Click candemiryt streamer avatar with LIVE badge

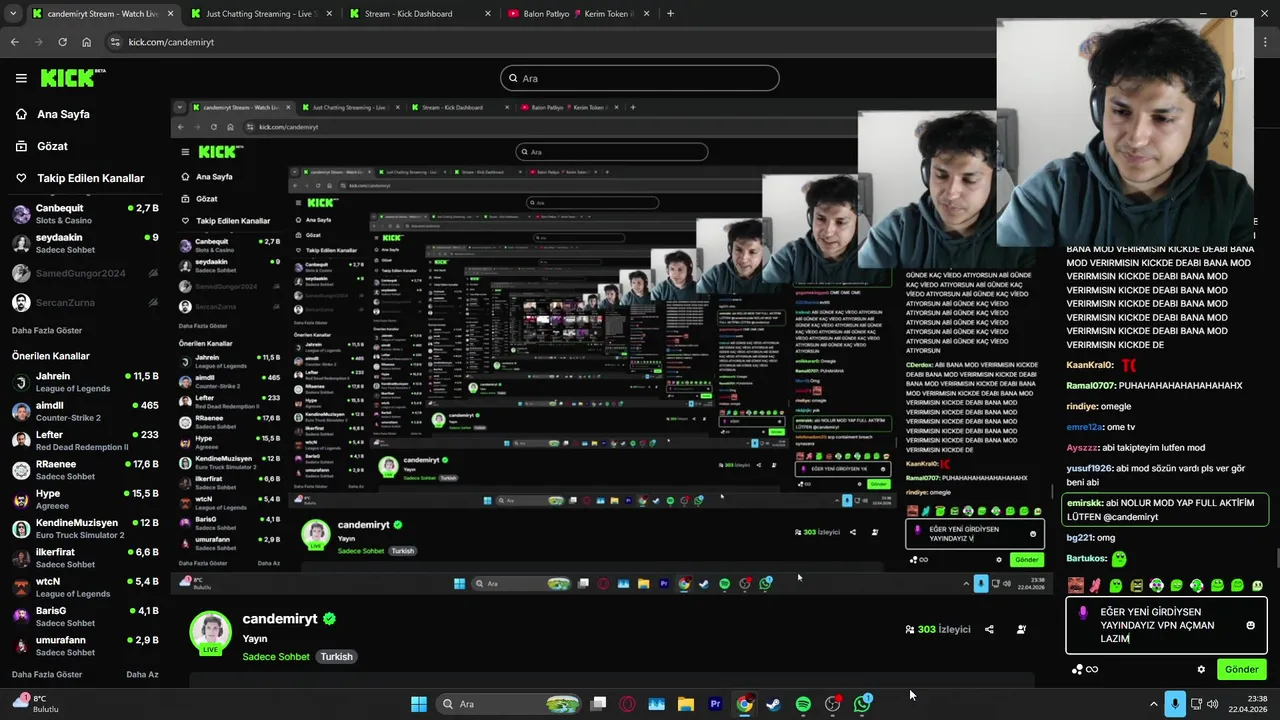tap(210, 633)
